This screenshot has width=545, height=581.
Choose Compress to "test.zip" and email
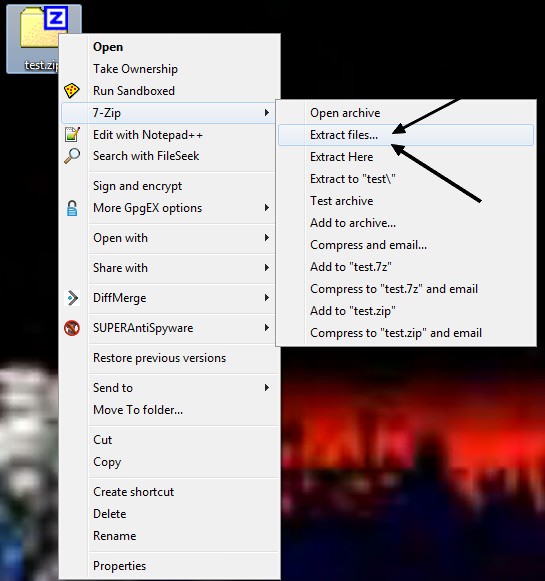[x=396, y=333]
